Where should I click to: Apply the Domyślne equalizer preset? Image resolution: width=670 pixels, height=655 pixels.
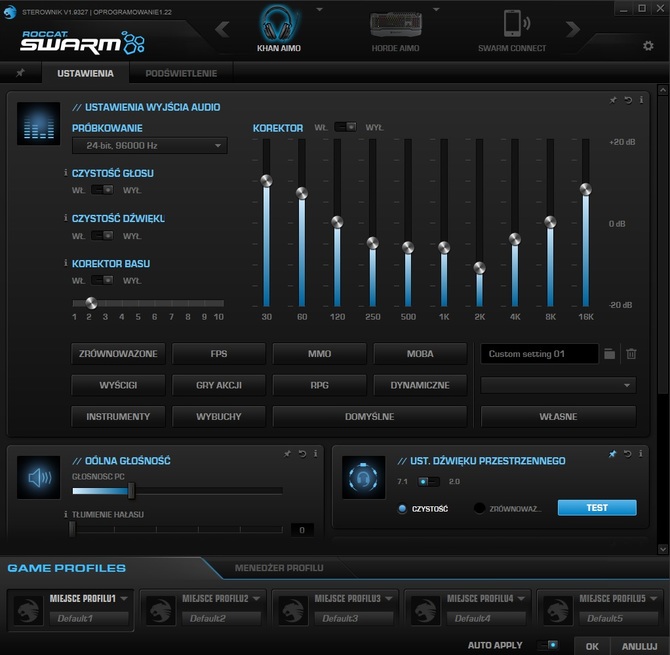point(370,417)
